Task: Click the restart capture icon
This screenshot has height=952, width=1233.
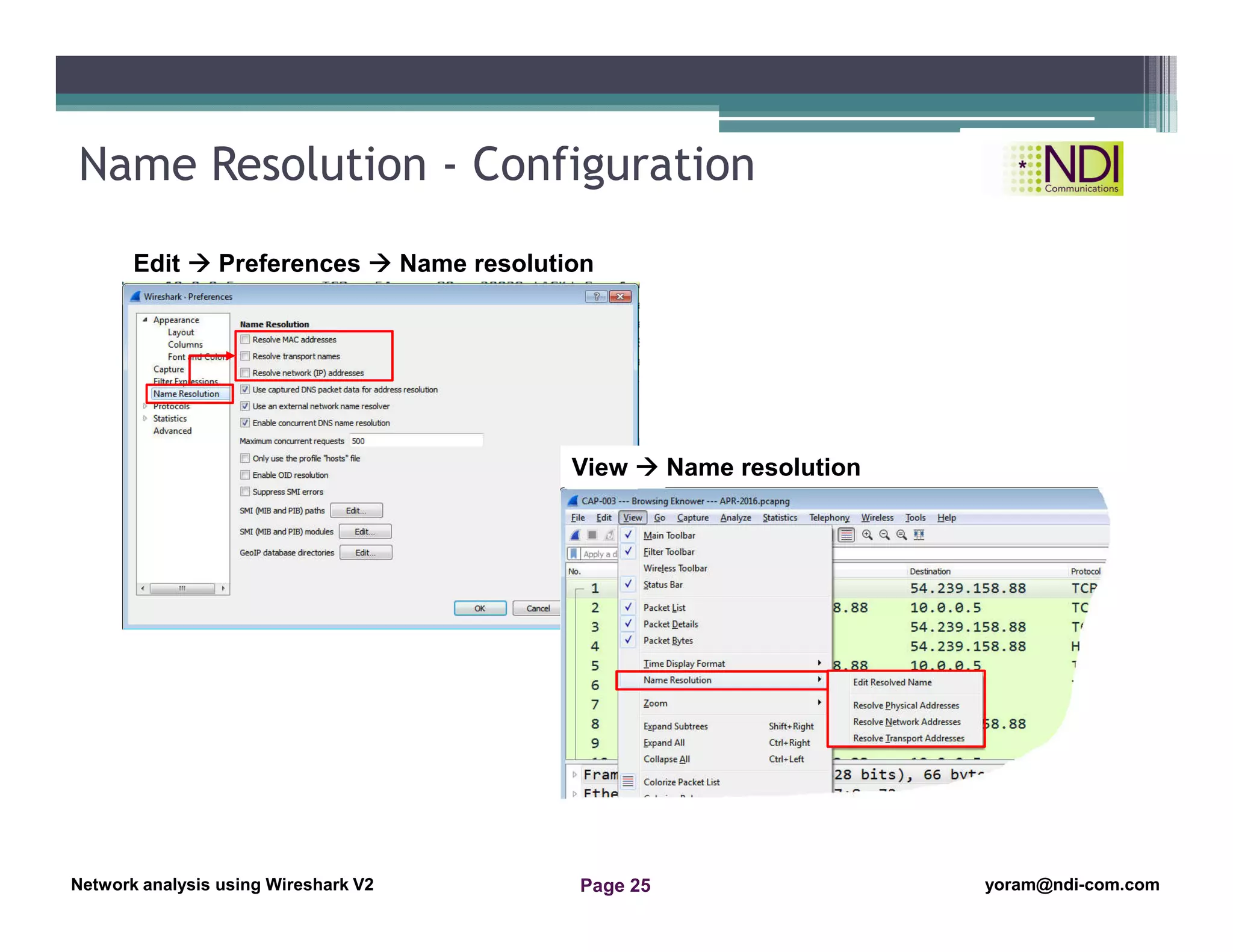Action: pyautogui.click(x=609, y=535)
